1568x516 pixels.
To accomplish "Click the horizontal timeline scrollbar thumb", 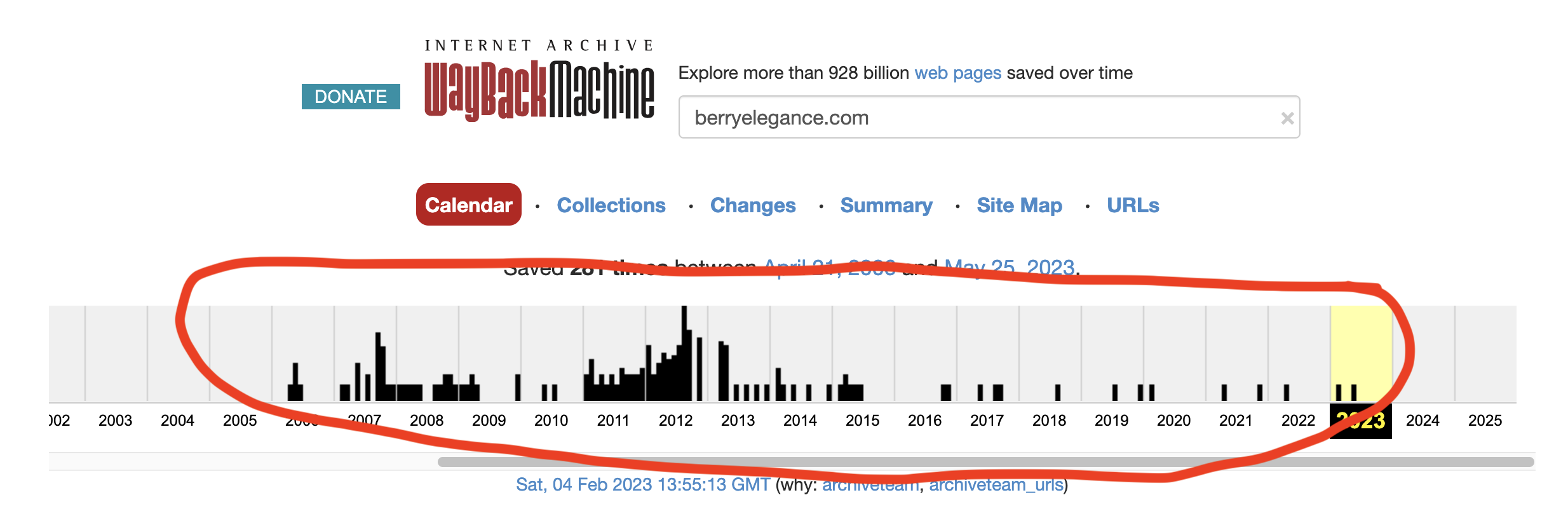I will 986,462.
